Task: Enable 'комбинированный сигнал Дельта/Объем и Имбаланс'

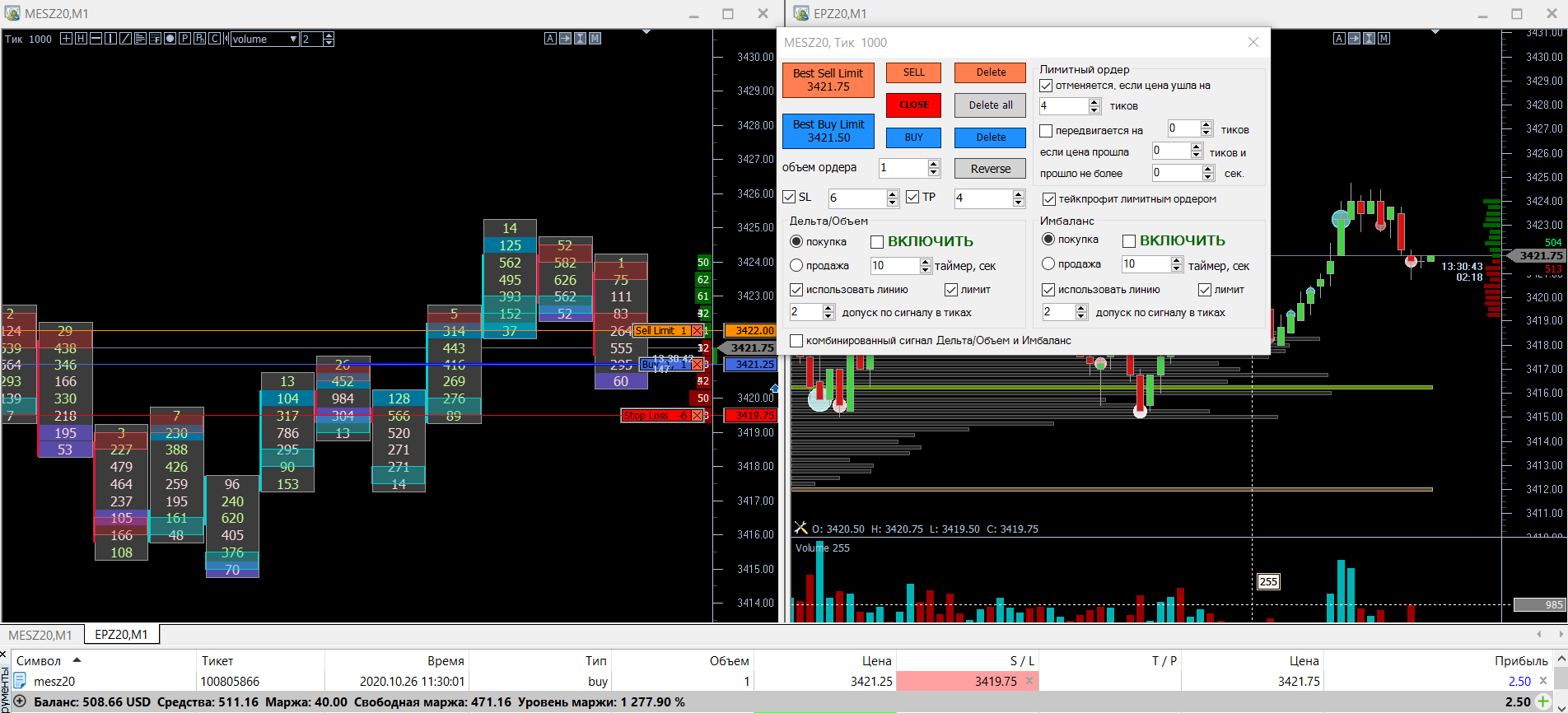Action: tap(796, 341)
